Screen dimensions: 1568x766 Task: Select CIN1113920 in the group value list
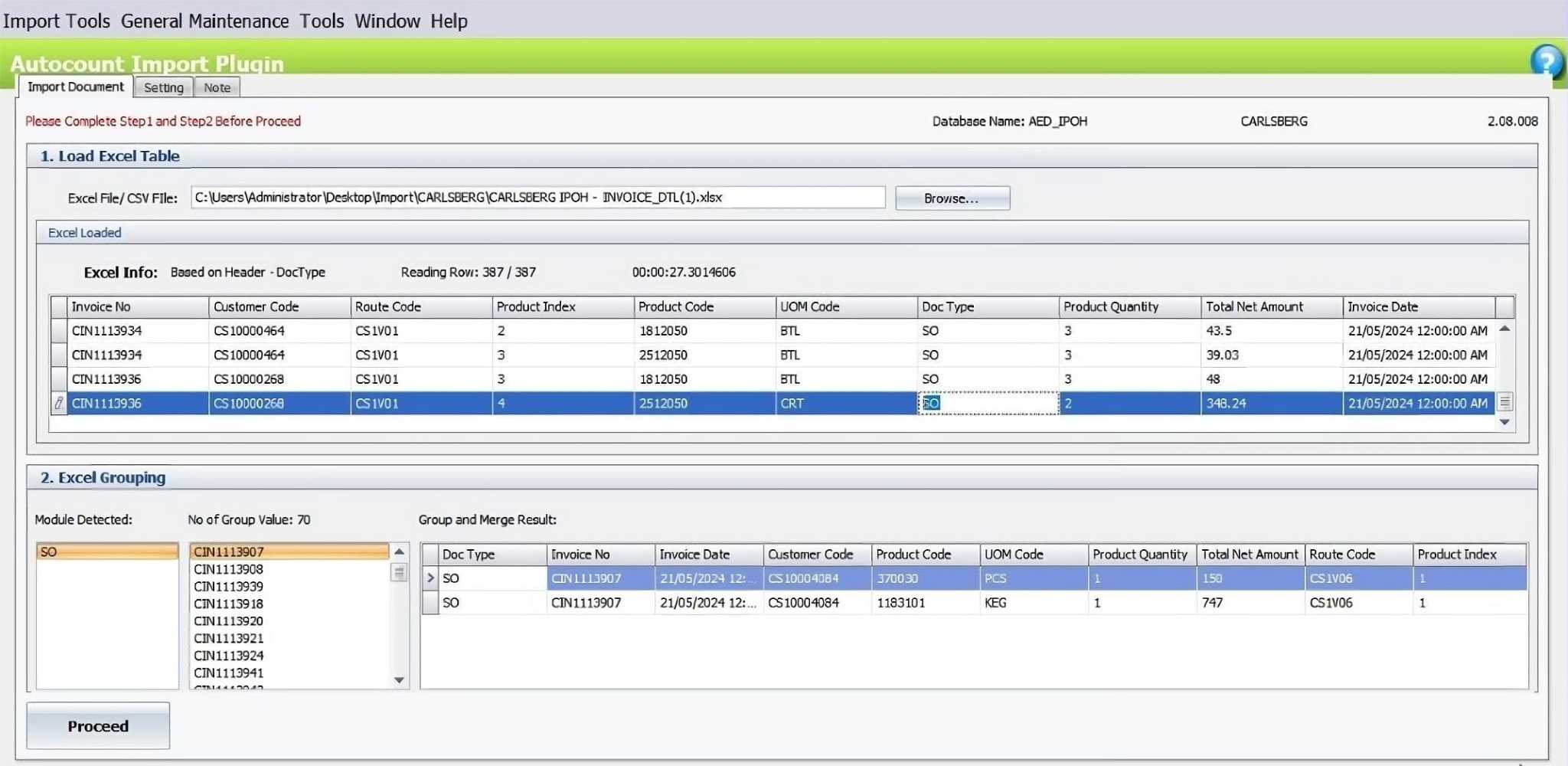tap(289, 621)
